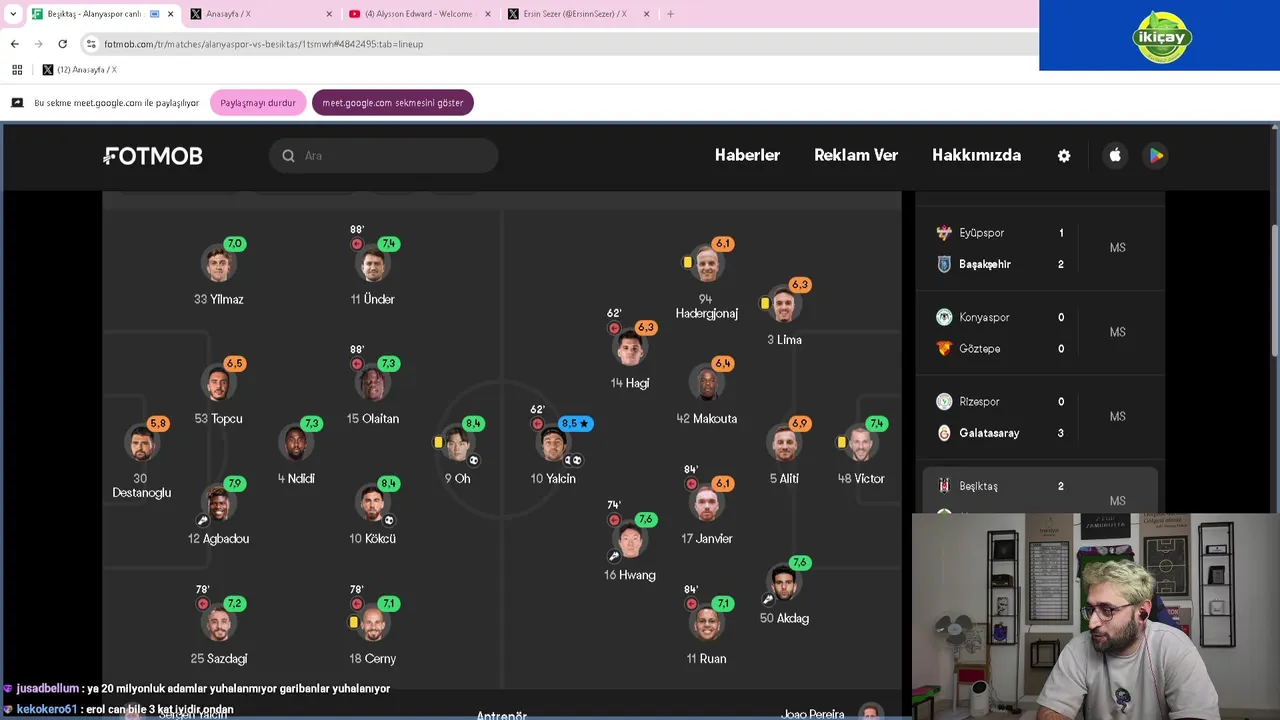Click player name 53 Topcu

point(218,419)
